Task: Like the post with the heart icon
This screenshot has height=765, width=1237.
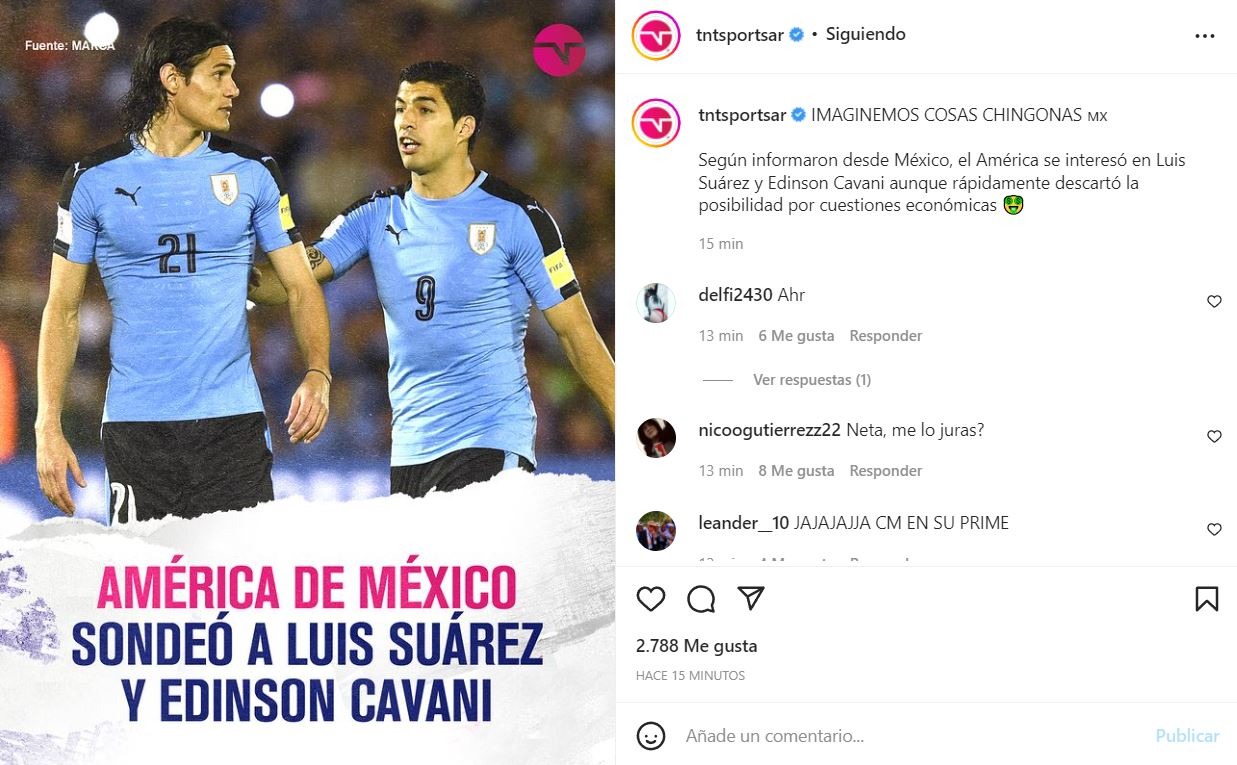Action: click(651, 599)
